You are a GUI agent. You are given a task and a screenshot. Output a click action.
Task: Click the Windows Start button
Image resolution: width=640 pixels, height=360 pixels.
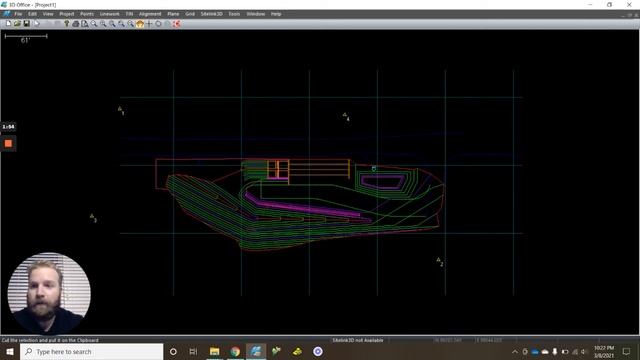click(x=10, y=351)
